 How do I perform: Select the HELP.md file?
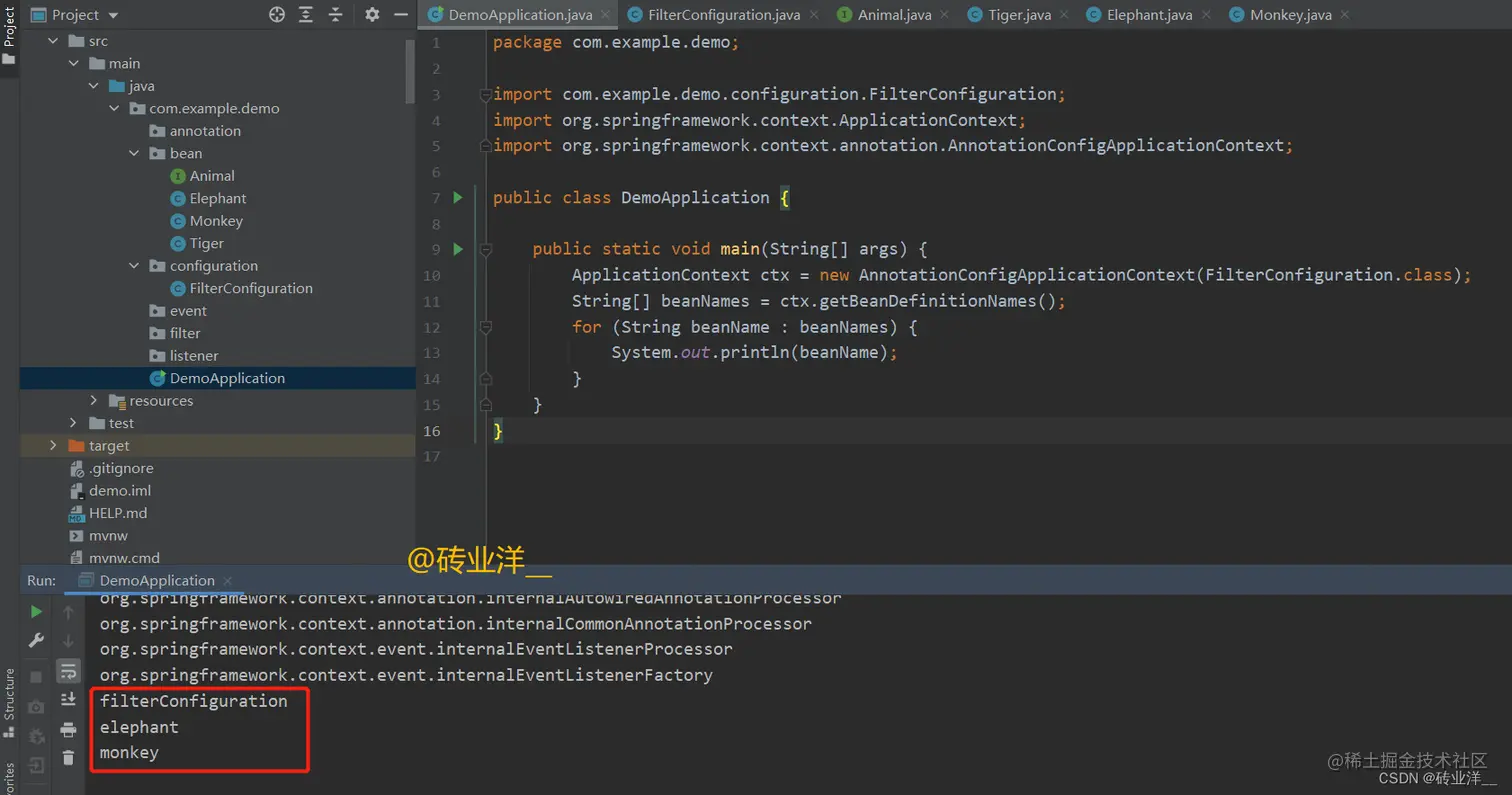[118, 513]
